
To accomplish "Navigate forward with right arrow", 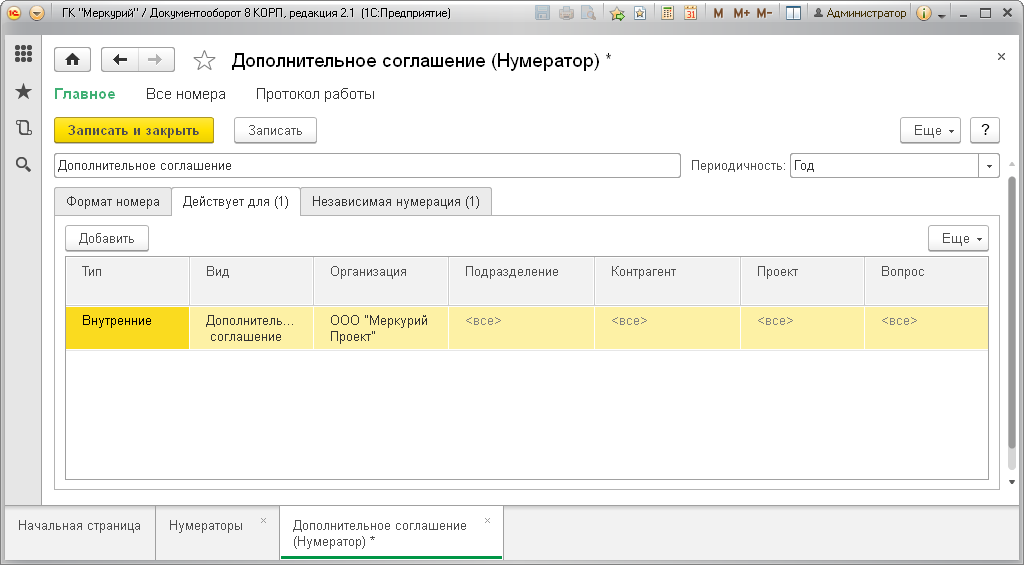I will 155,60.
